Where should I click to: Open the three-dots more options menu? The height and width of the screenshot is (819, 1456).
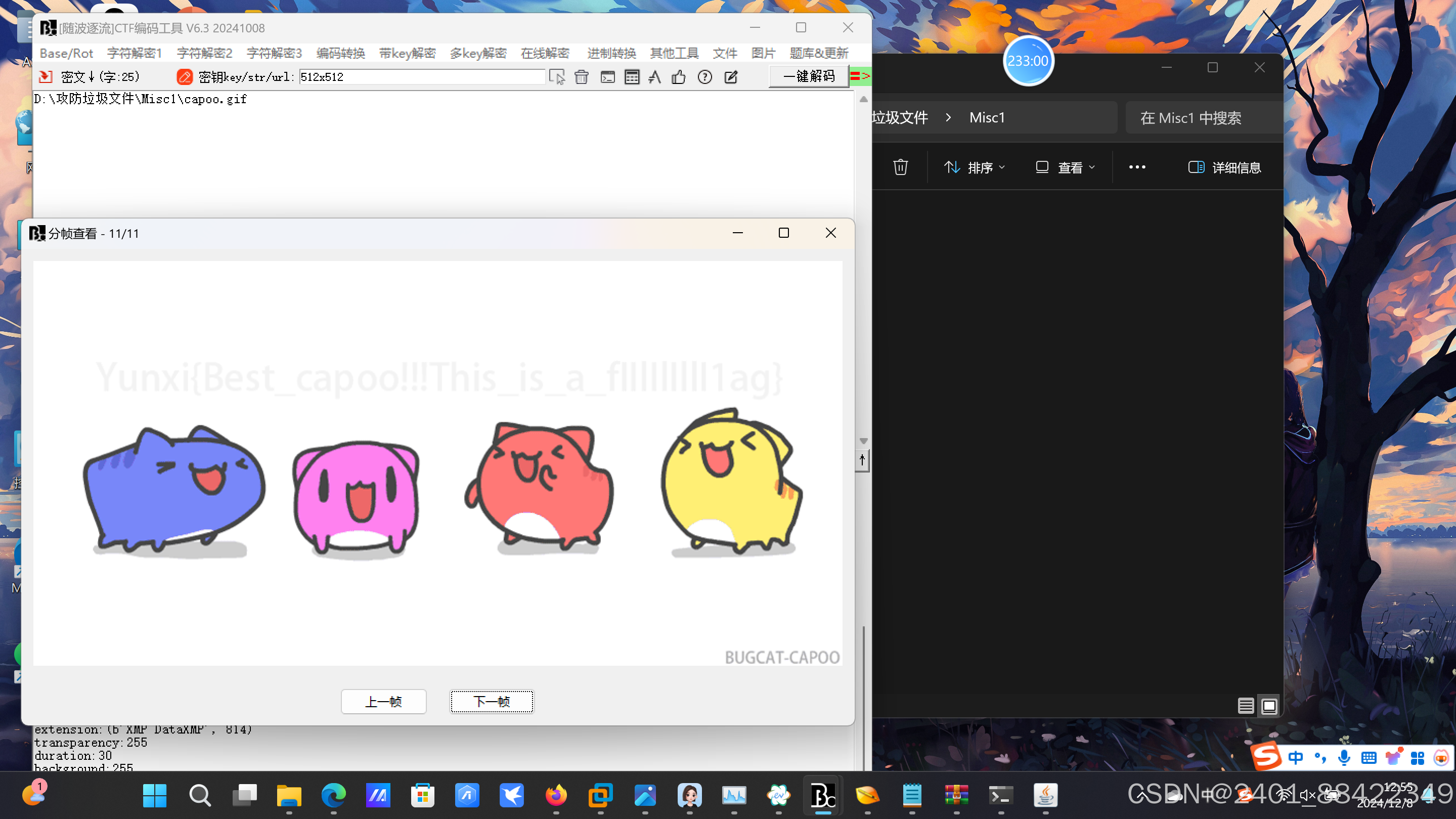pos(1137,167)
